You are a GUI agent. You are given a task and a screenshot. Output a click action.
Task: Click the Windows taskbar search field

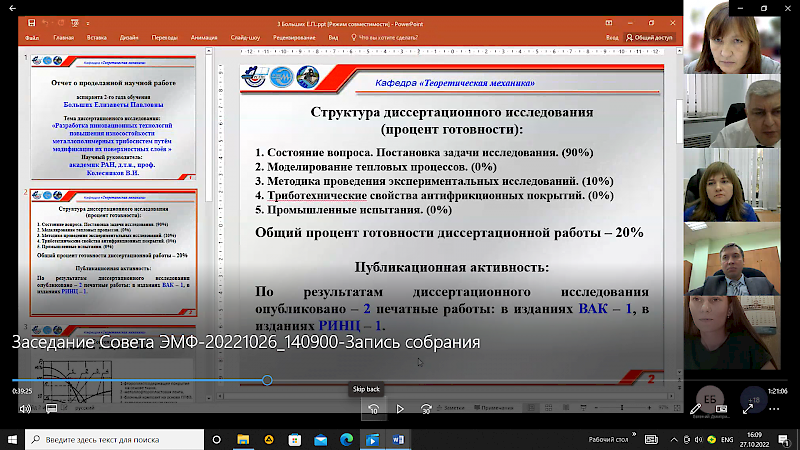point(120,439)
